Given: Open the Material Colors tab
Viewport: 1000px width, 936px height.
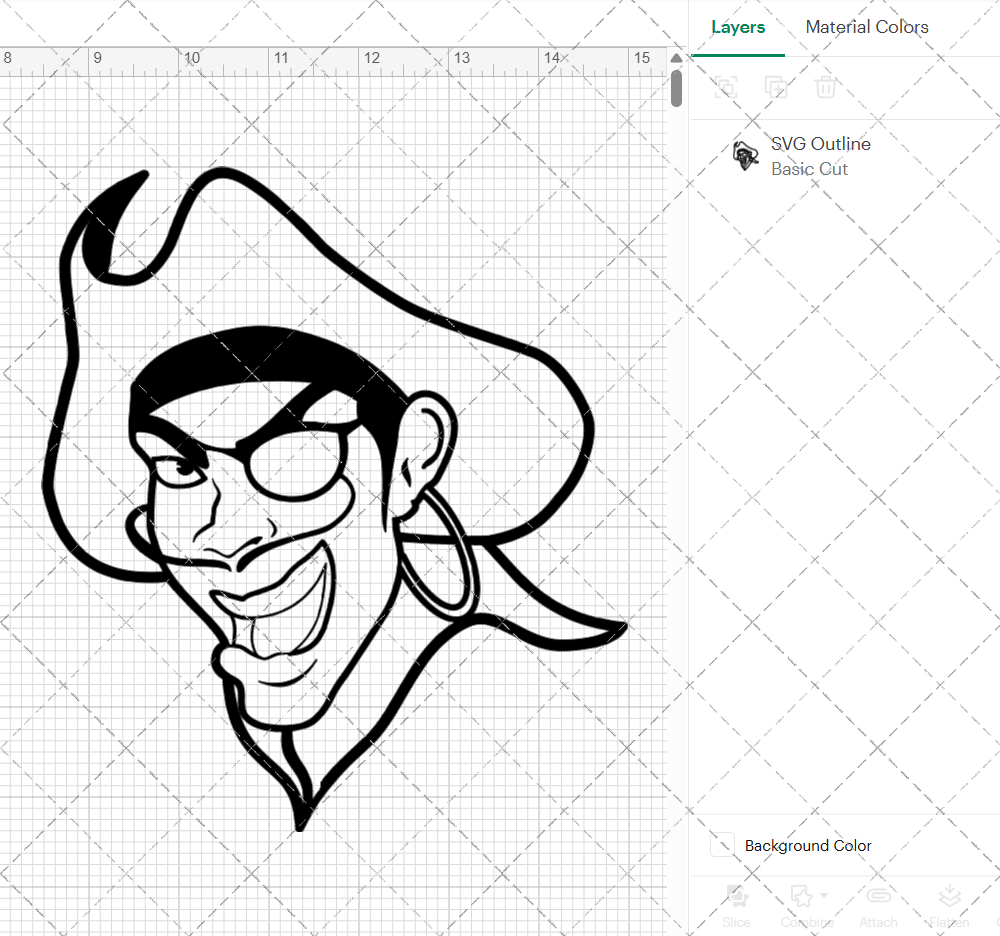Looking at the screenshot, I should [867, 27].
